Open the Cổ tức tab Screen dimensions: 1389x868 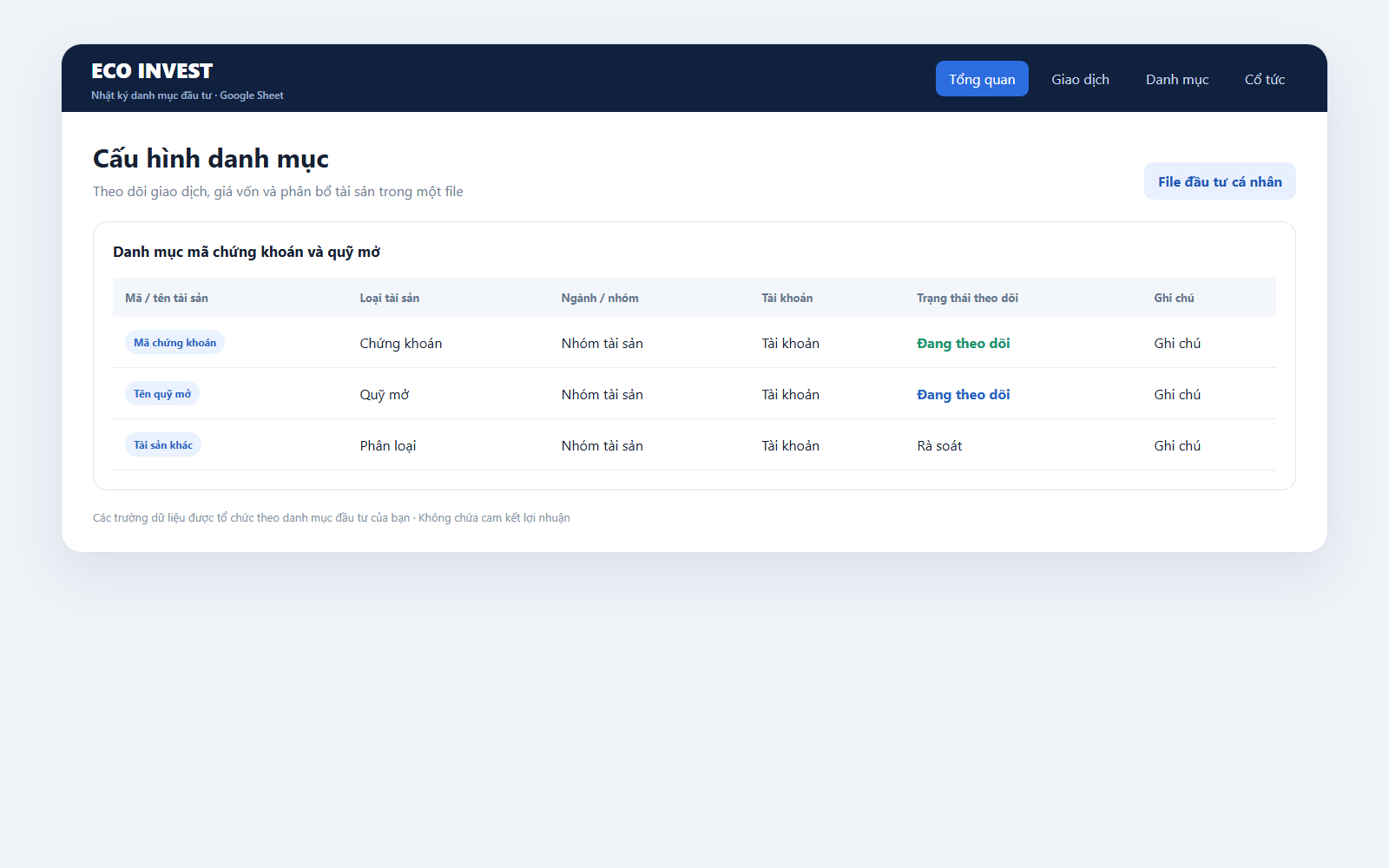1265,79
